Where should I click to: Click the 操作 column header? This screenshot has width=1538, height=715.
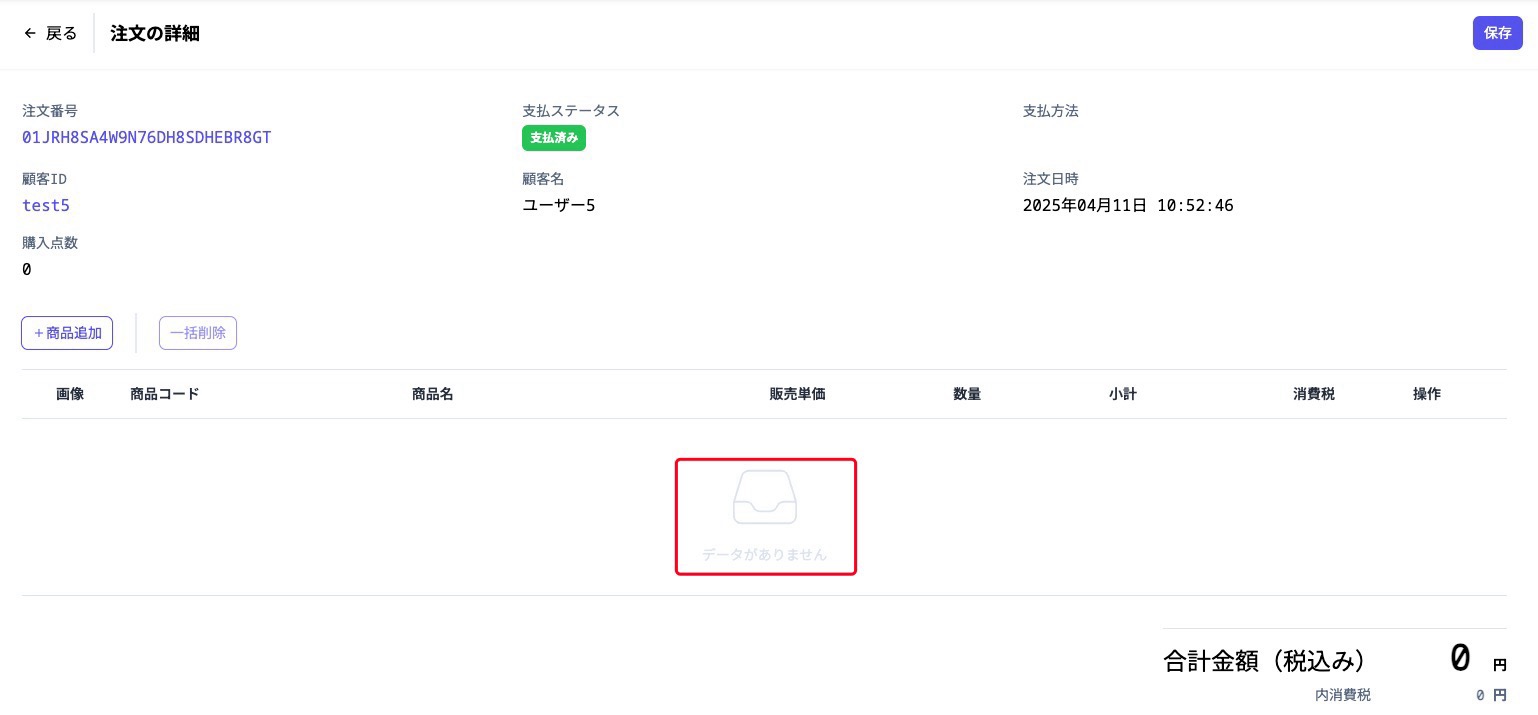(1427, 394)
